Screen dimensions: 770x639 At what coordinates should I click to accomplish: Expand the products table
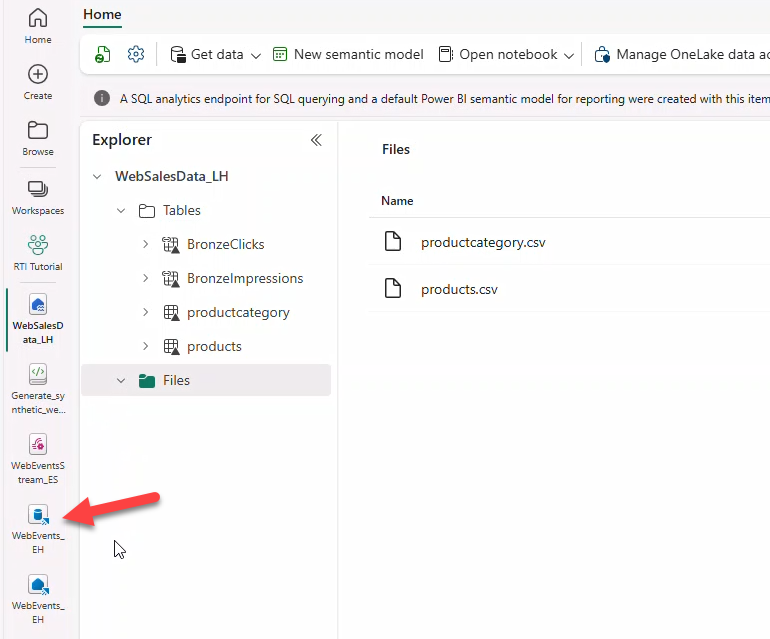(x=145, y=346)
